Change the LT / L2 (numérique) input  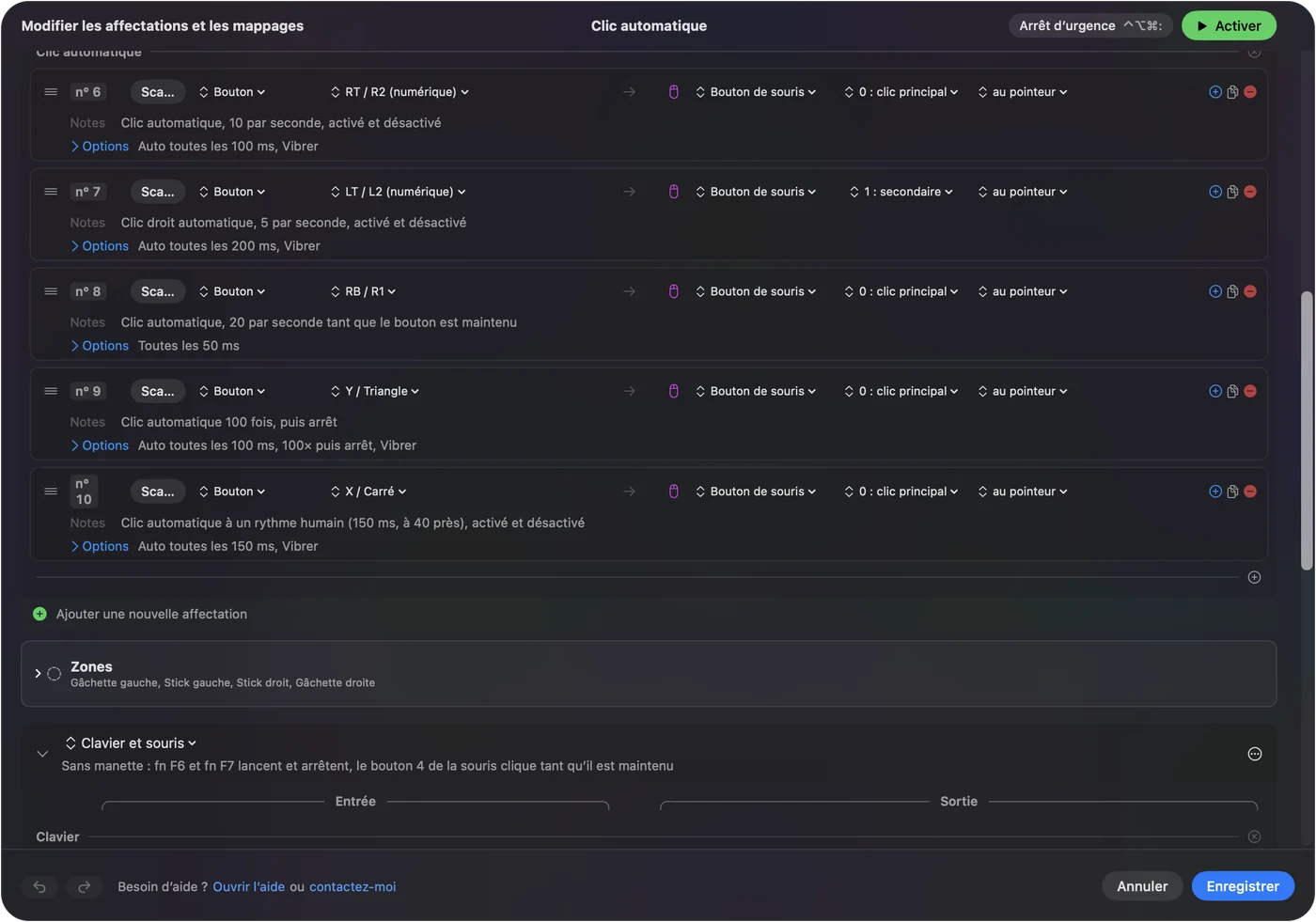[398, 192]
